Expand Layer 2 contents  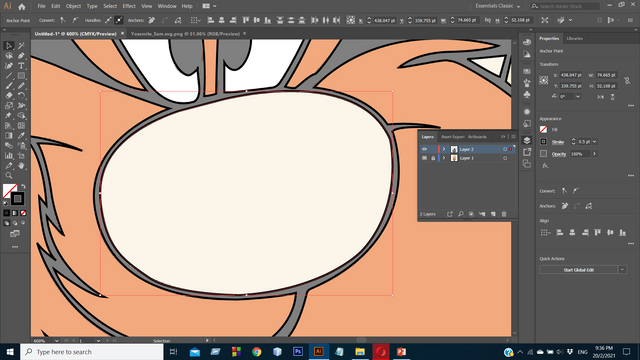tap(444, 149)
